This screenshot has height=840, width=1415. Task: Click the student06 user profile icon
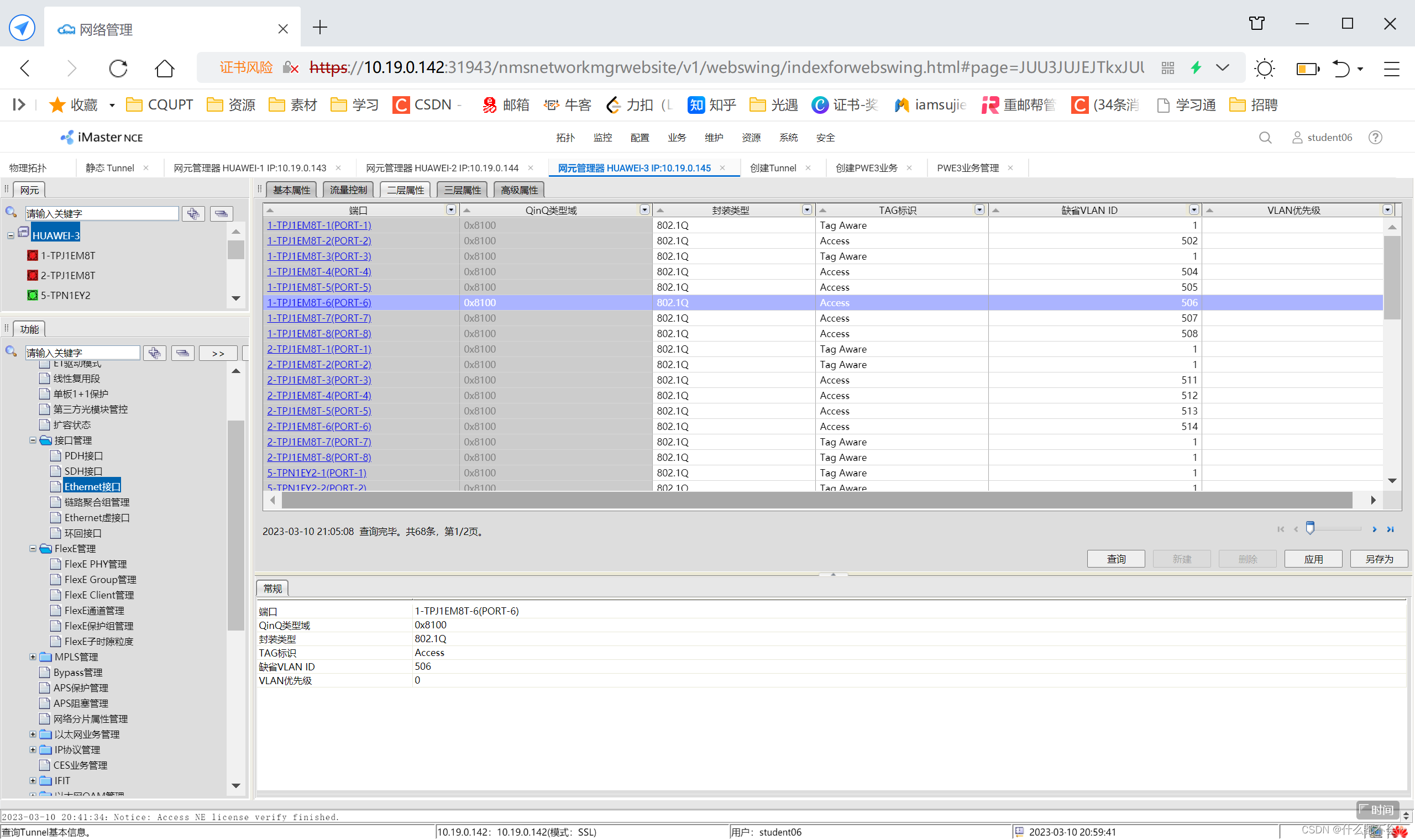(x=1297, y=138)
